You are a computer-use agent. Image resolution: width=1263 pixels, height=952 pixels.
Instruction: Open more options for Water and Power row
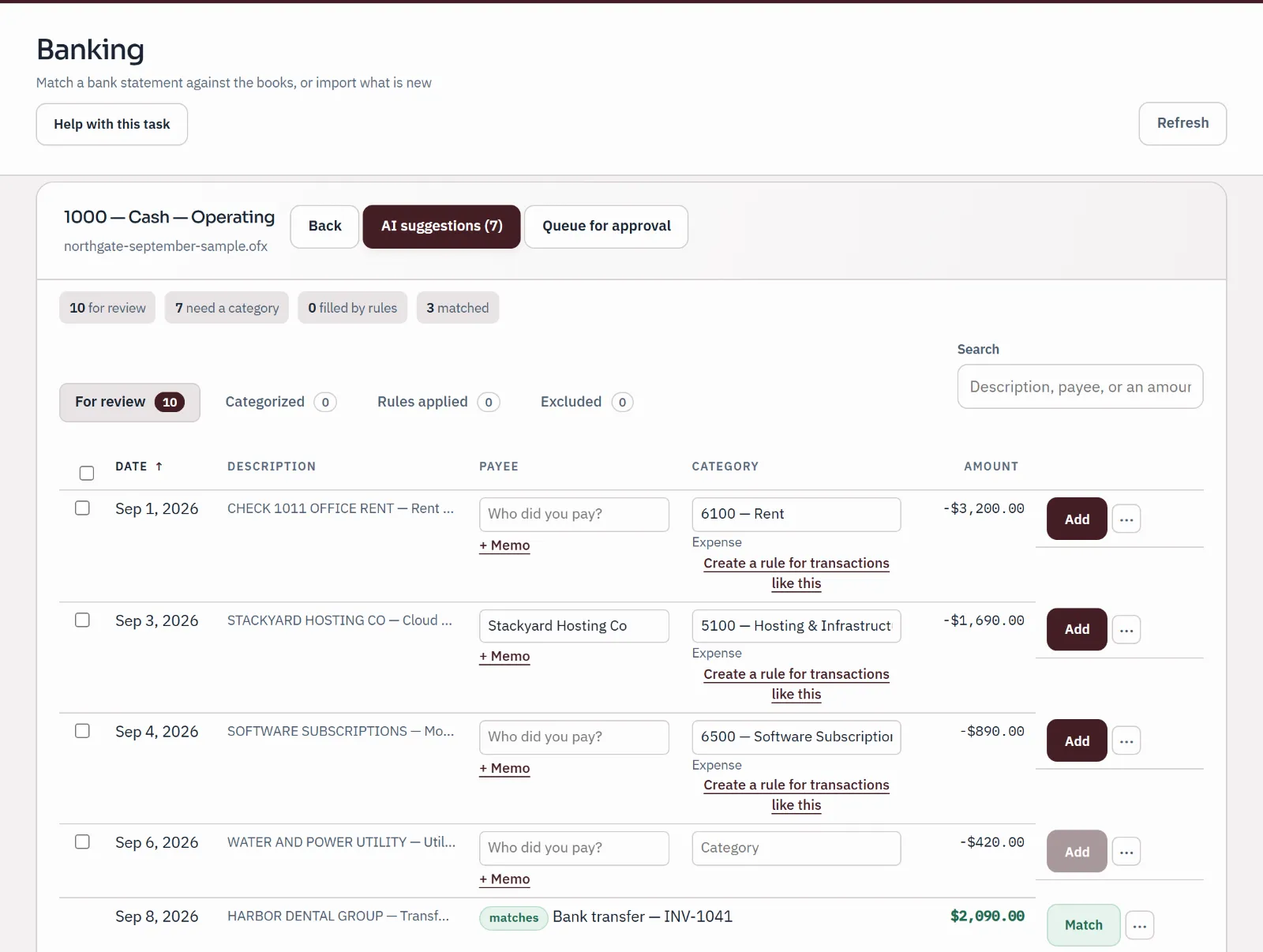[x=1126, y=852]
